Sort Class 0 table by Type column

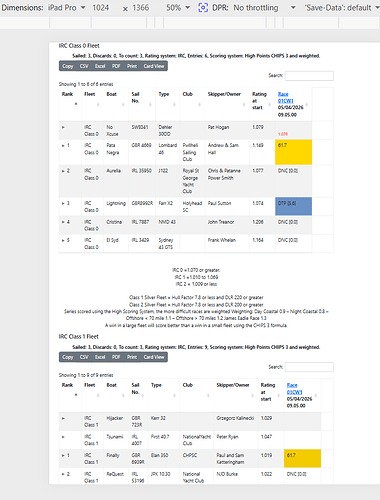coord(167,104)
